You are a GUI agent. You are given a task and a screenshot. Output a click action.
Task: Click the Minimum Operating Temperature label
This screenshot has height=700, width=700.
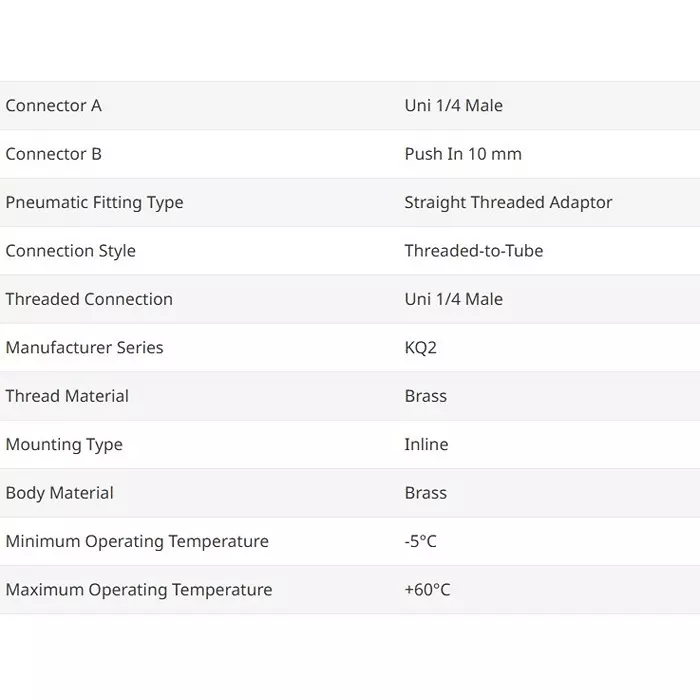coord(137,541)
